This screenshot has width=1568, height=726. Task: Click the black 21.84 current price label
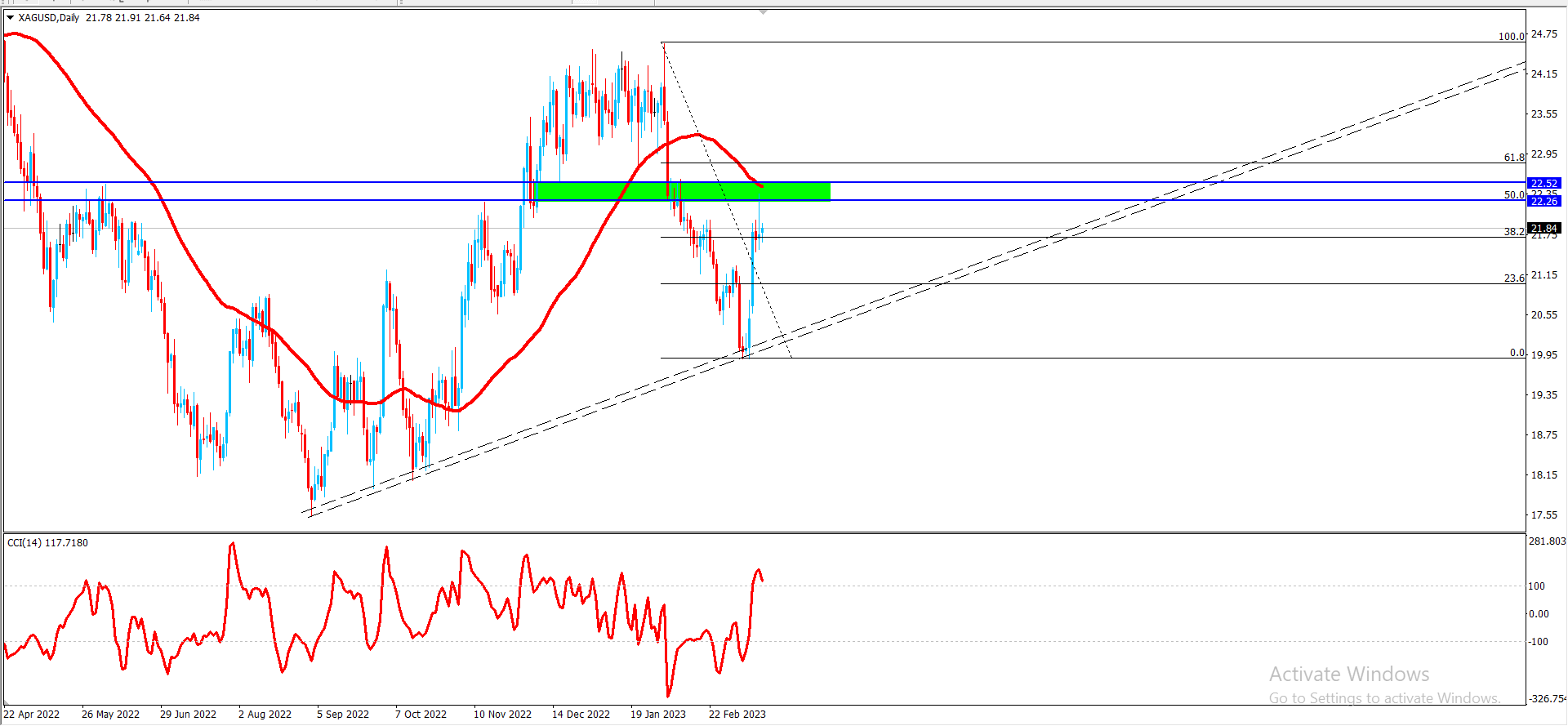[1543, 229]
